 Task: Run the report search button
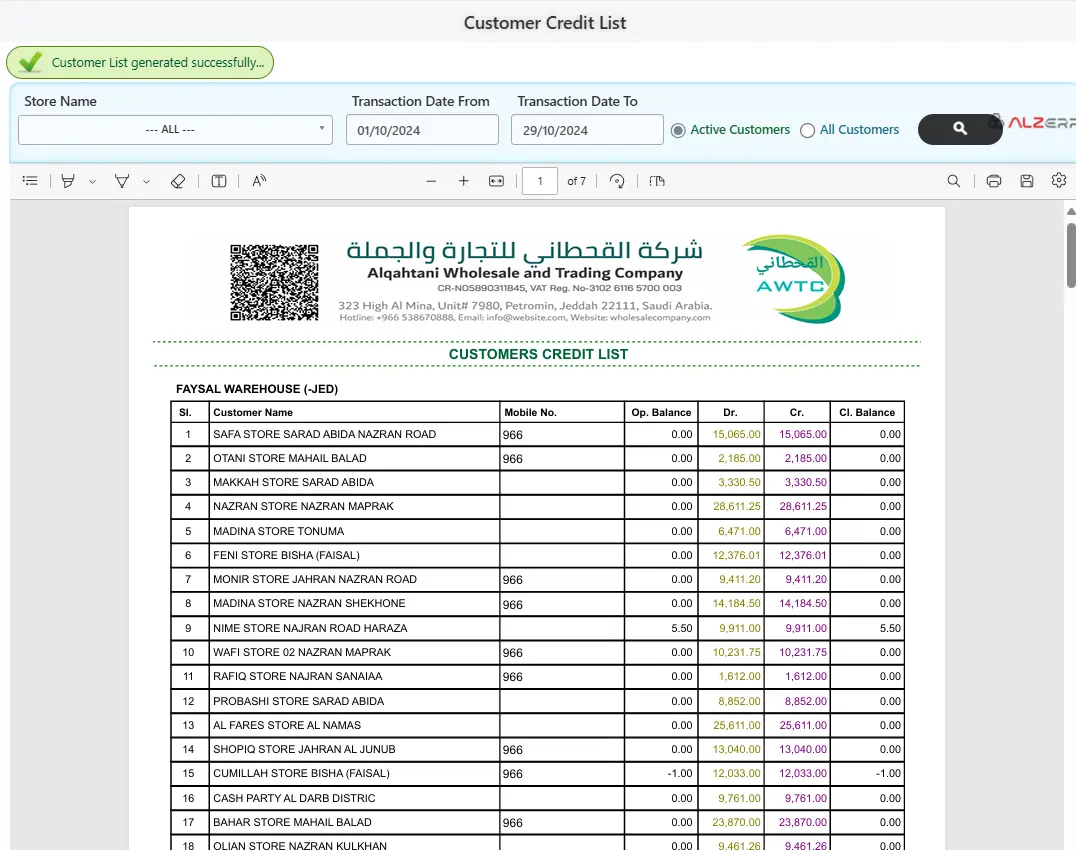click(959, 129)
